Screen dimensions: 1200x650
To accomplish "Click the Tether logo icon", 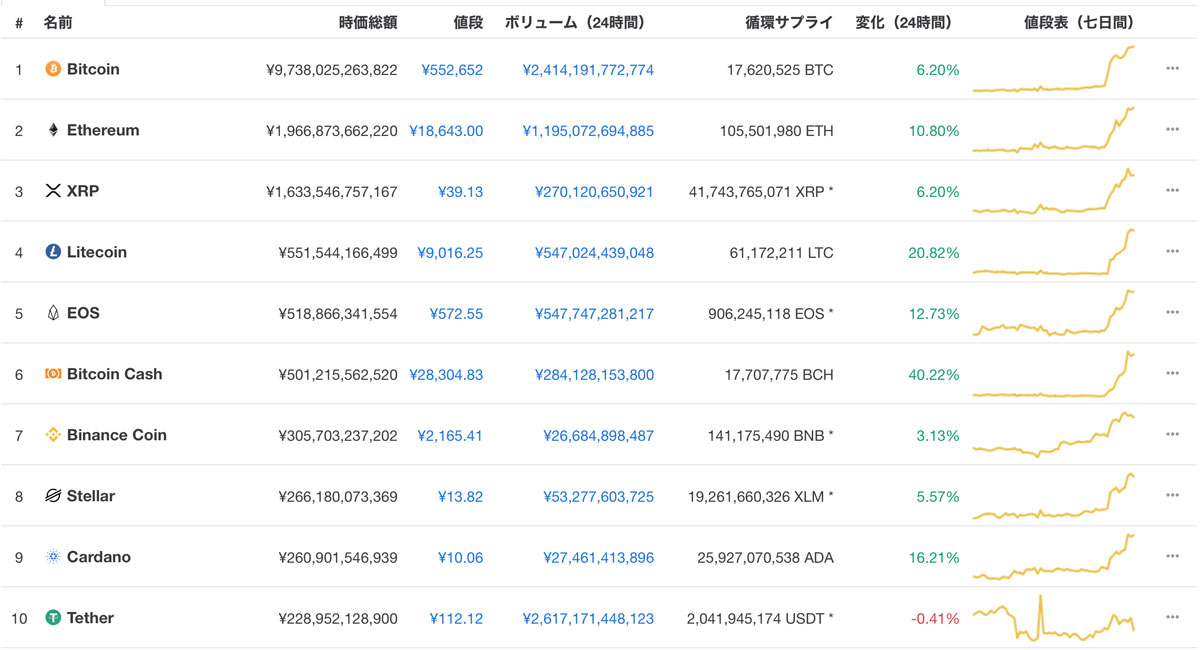I will pos(53,618).
